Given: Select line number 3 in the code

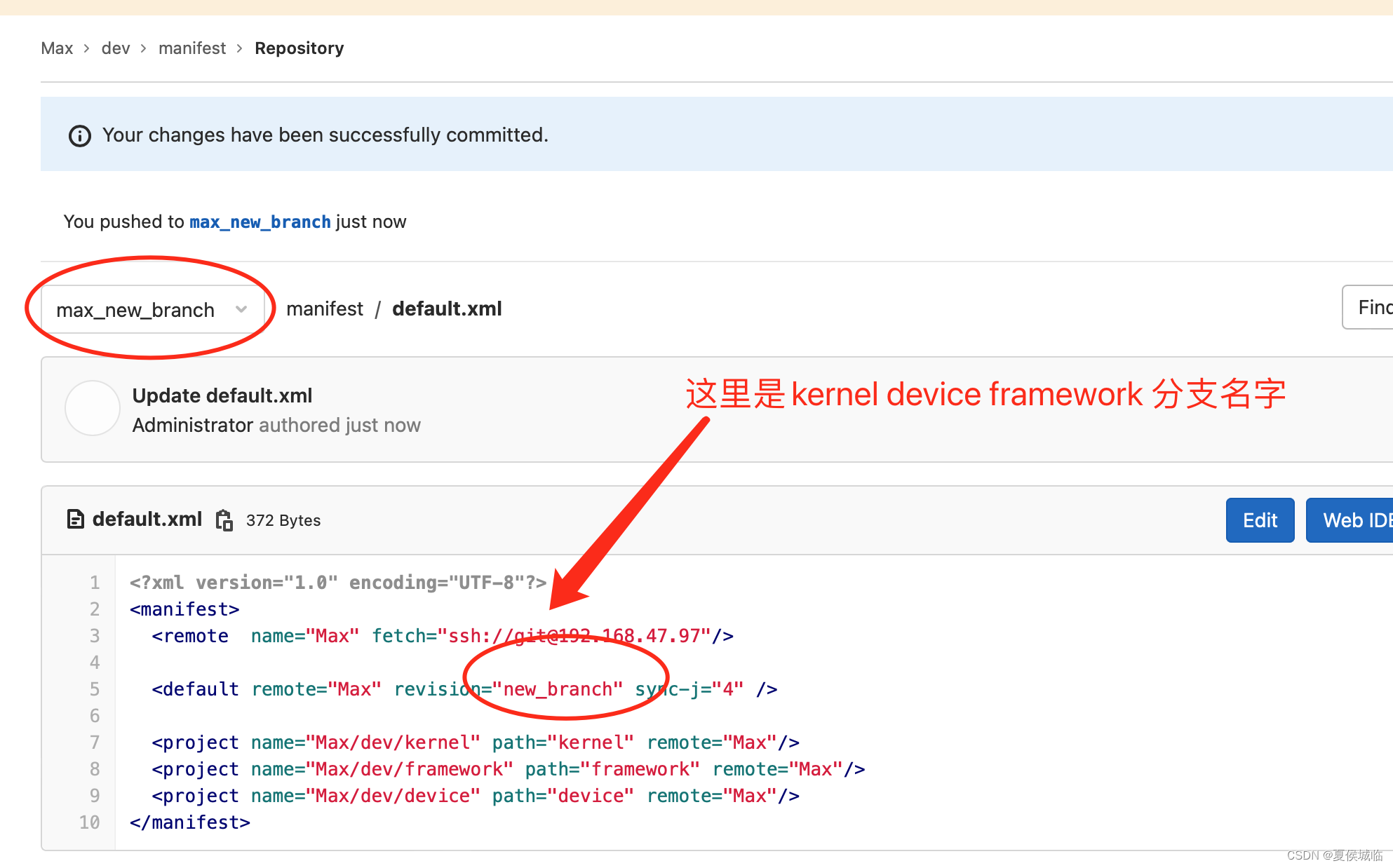Looking at the screenshot, I should tap(95, 636).
